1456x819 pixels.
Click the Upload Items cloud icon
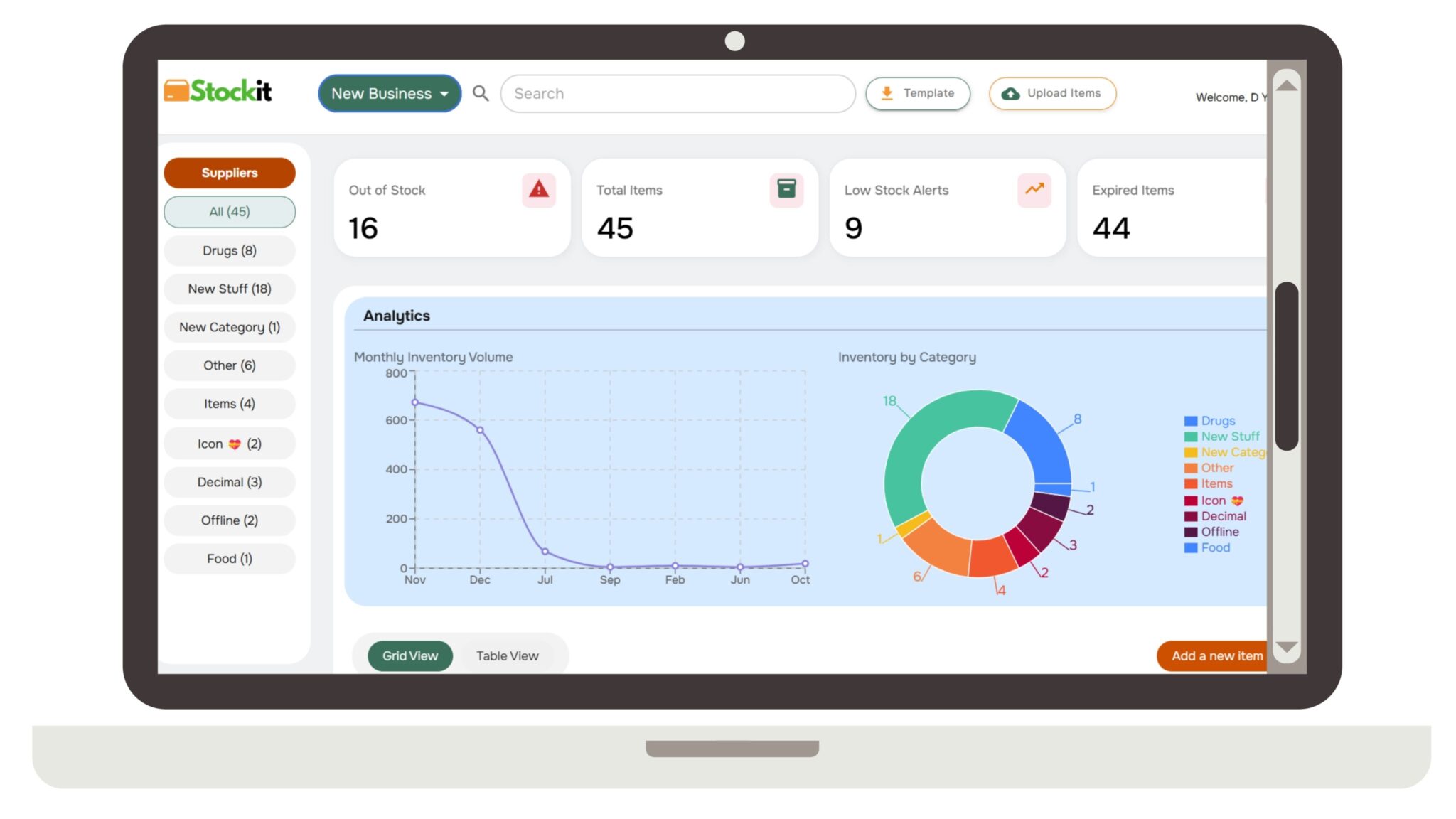click(x=1010, y=92)
